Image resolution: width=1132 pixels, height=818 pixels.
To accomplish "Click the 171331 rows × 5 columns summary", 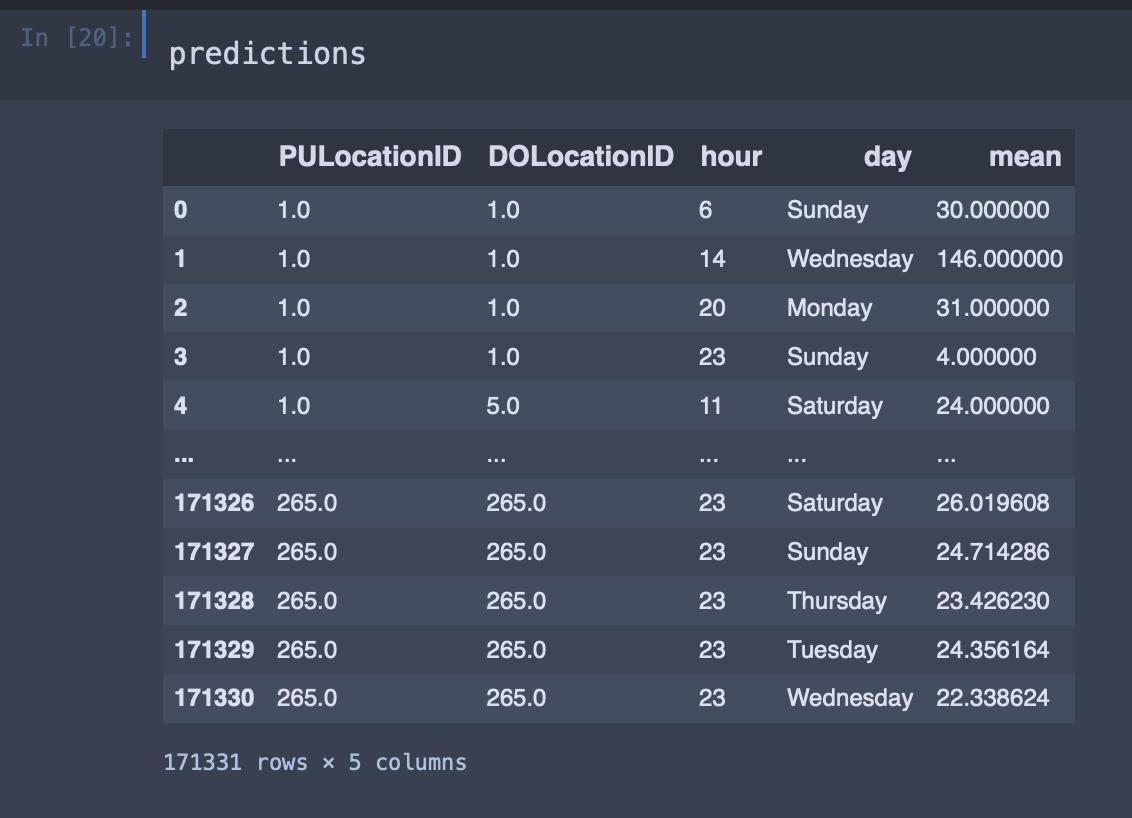I will point(315,762).
